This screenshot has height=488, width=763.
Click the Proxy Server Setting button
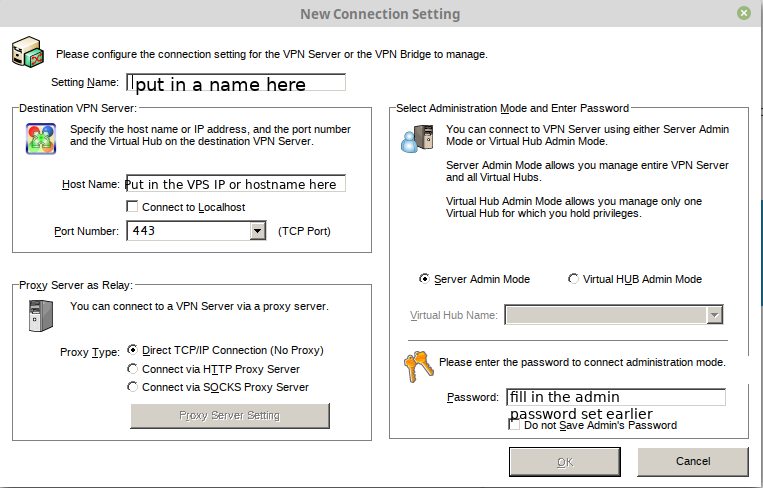(x=230, y=416)
